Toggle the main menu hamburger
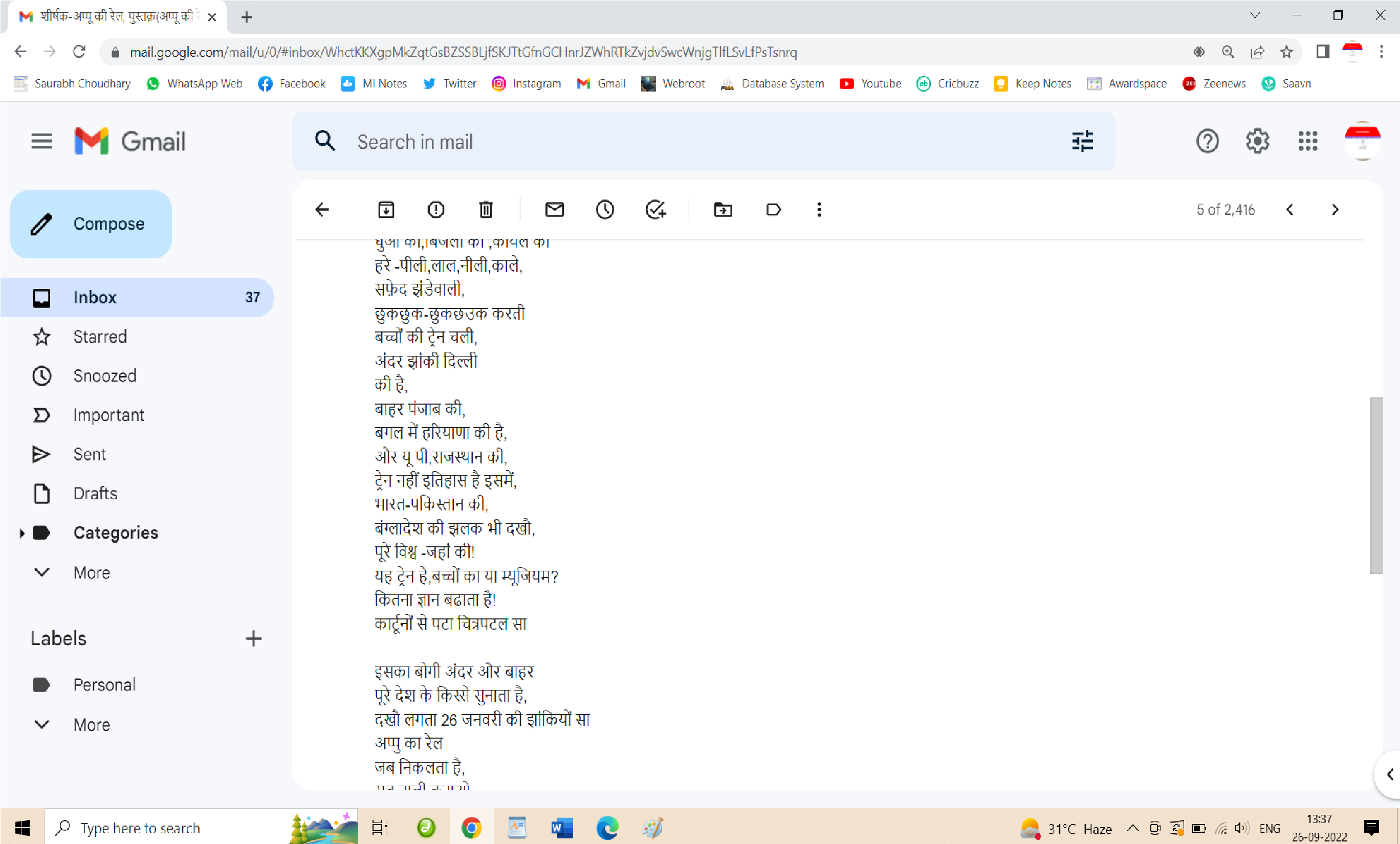 (x=41, y=141)
